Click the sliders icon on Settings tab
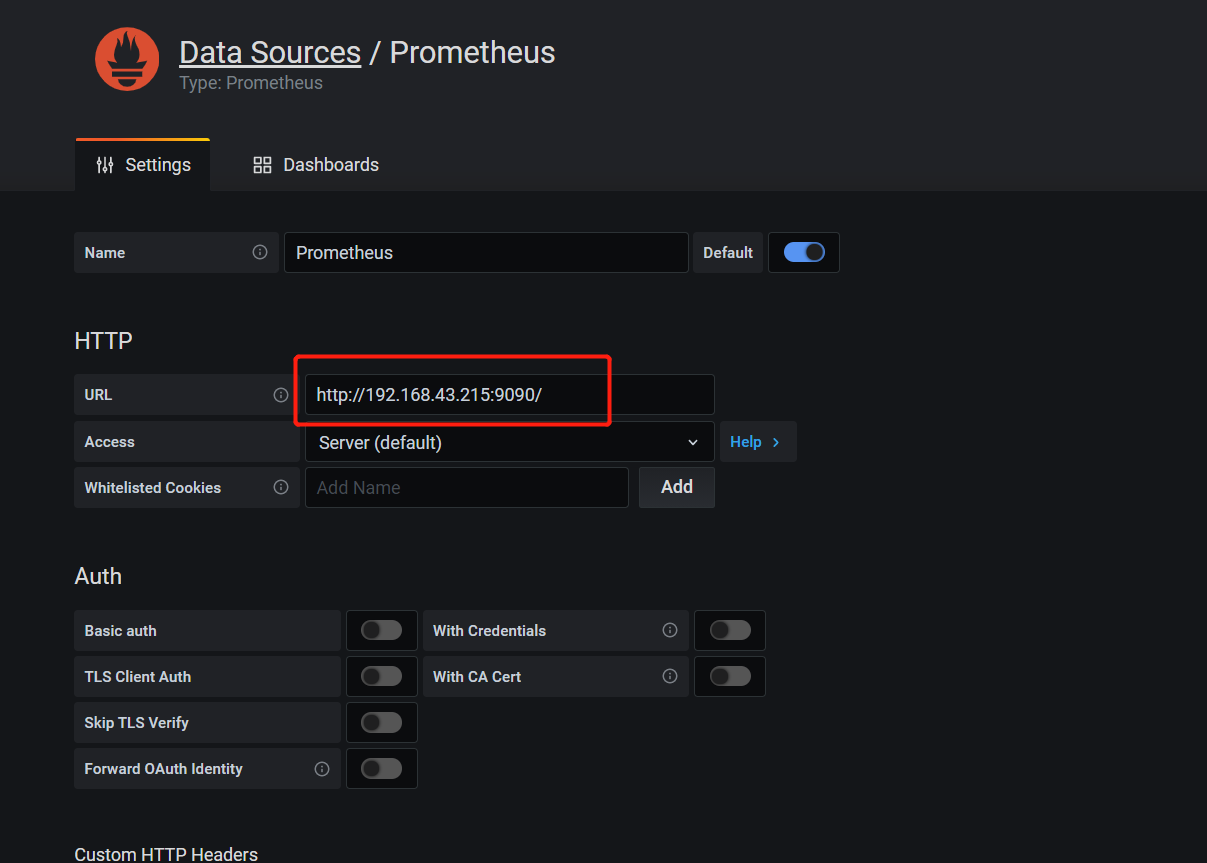 (x=105, y=165)
